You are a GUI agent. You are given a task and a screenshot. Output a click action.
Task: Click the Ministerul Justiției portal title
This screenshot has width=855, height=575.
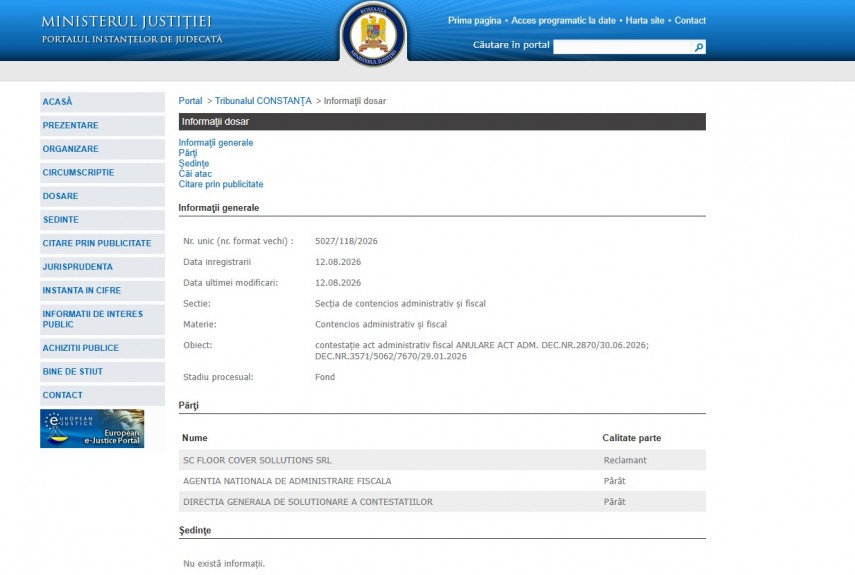click(x=127, y=22)
